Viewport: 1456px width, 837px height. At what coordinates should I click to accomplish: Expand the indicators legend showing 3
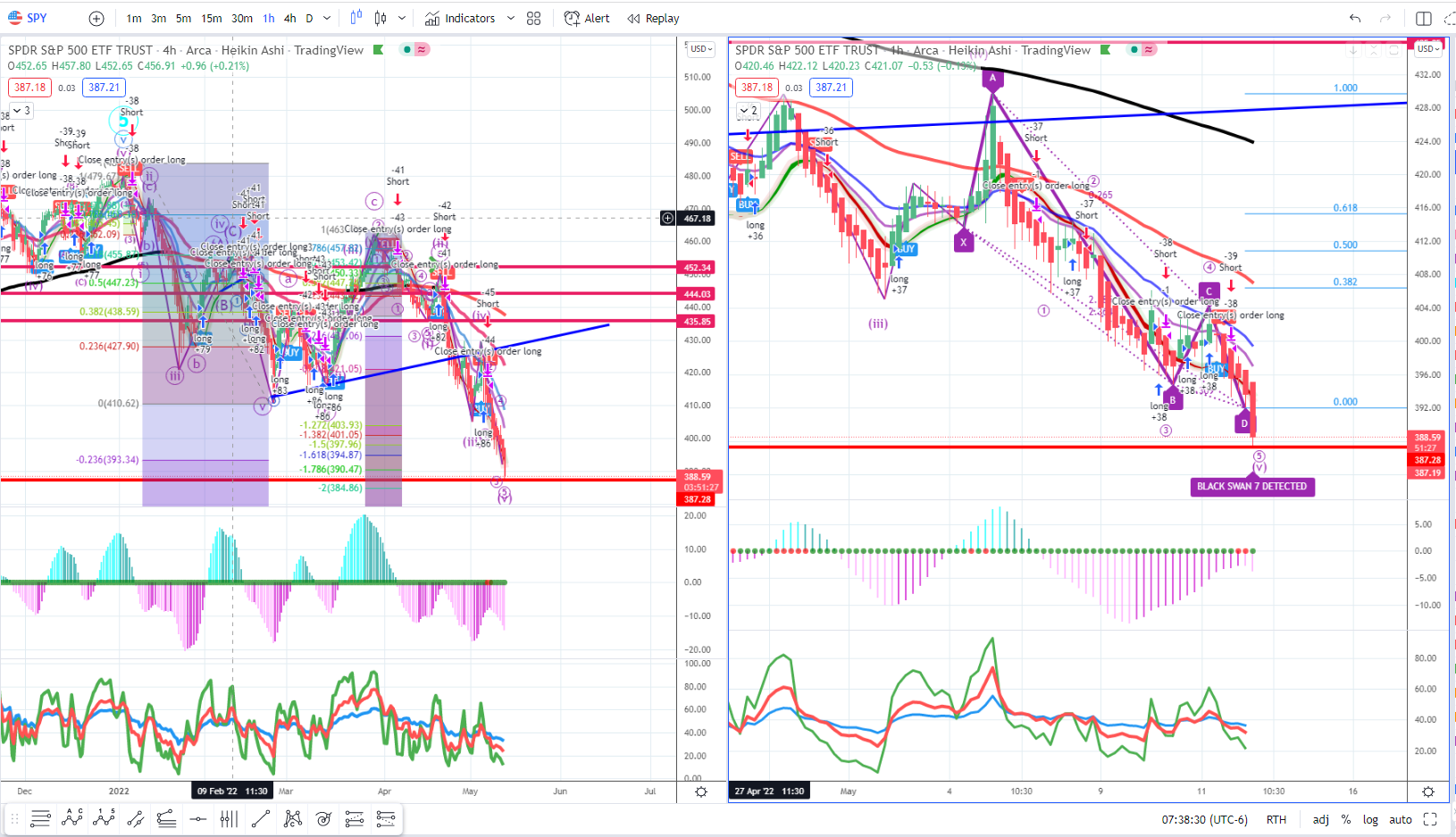click(x=21, y=111)
